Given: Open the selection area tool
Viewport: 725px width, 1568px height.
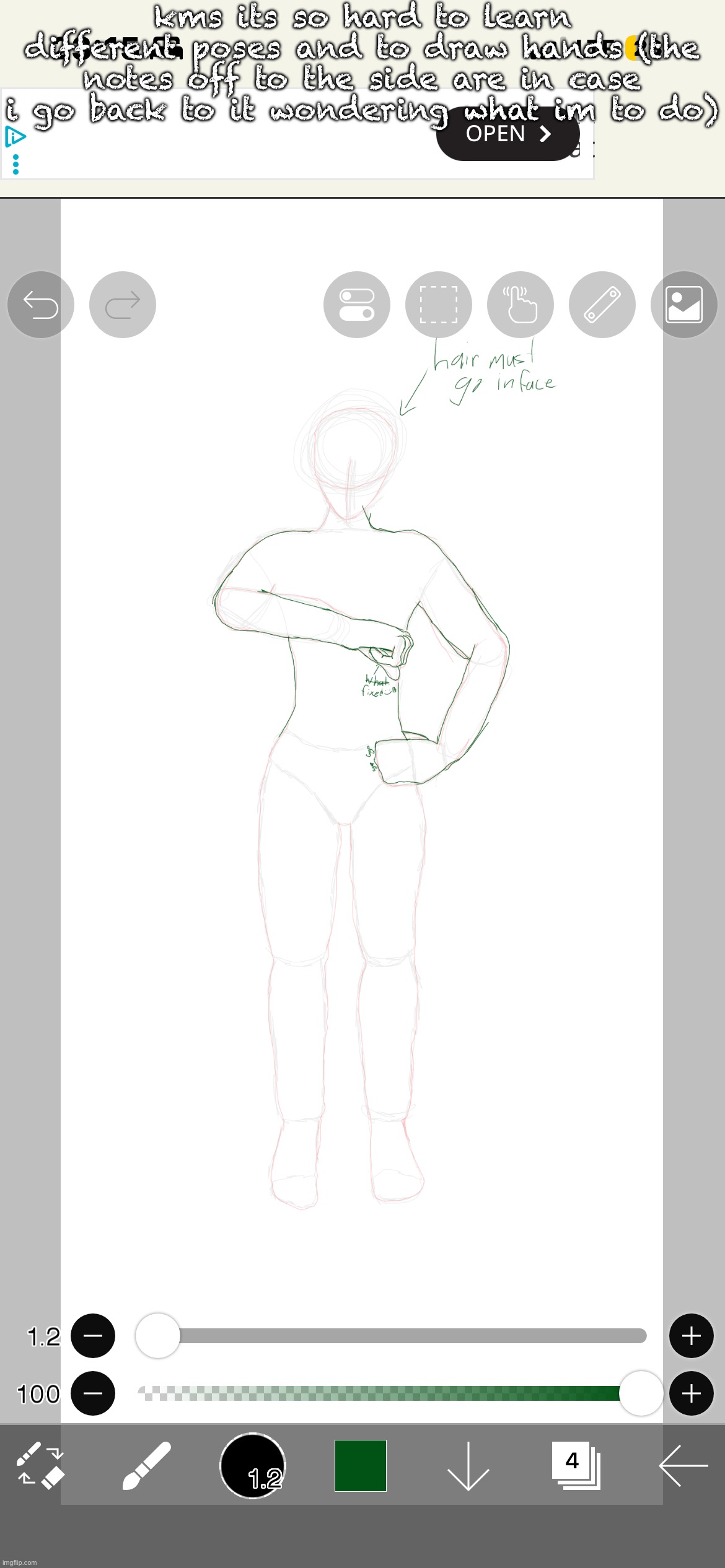Looking at the screenshot, I should (439, 305).
